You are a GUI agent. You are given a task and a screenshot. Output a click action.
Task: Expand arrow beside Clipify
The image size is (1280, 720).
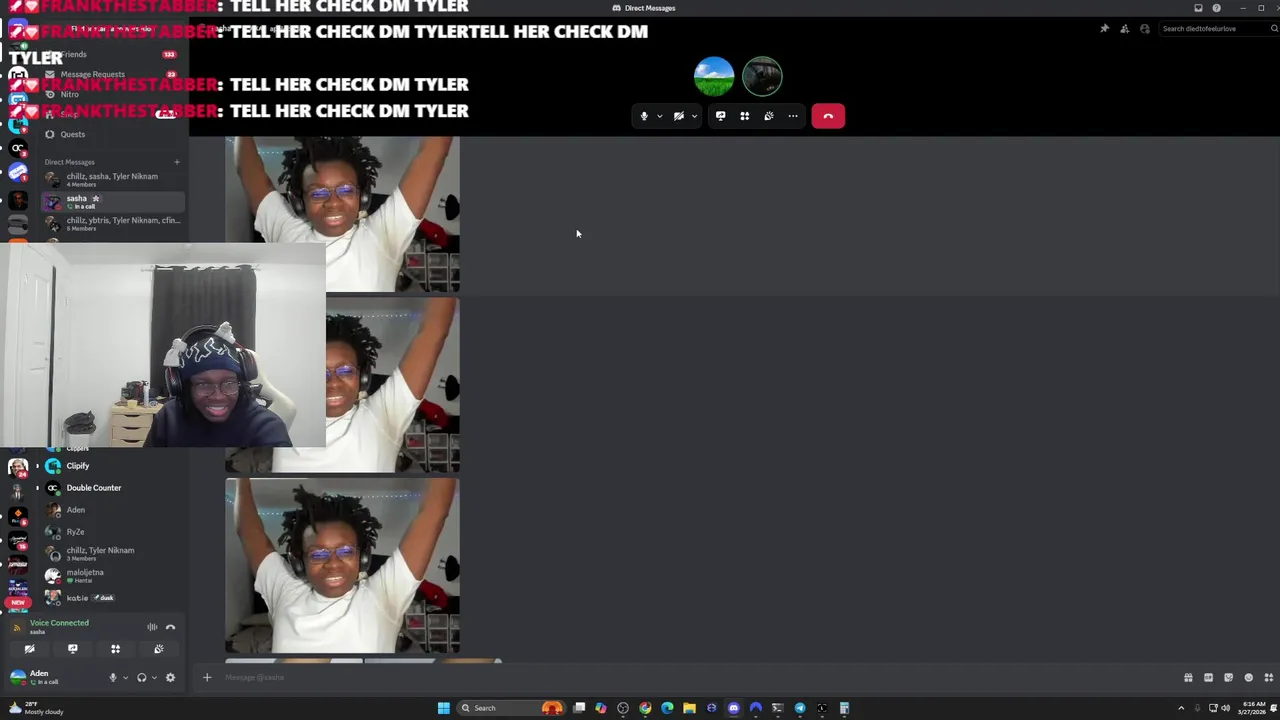(38, 466)
